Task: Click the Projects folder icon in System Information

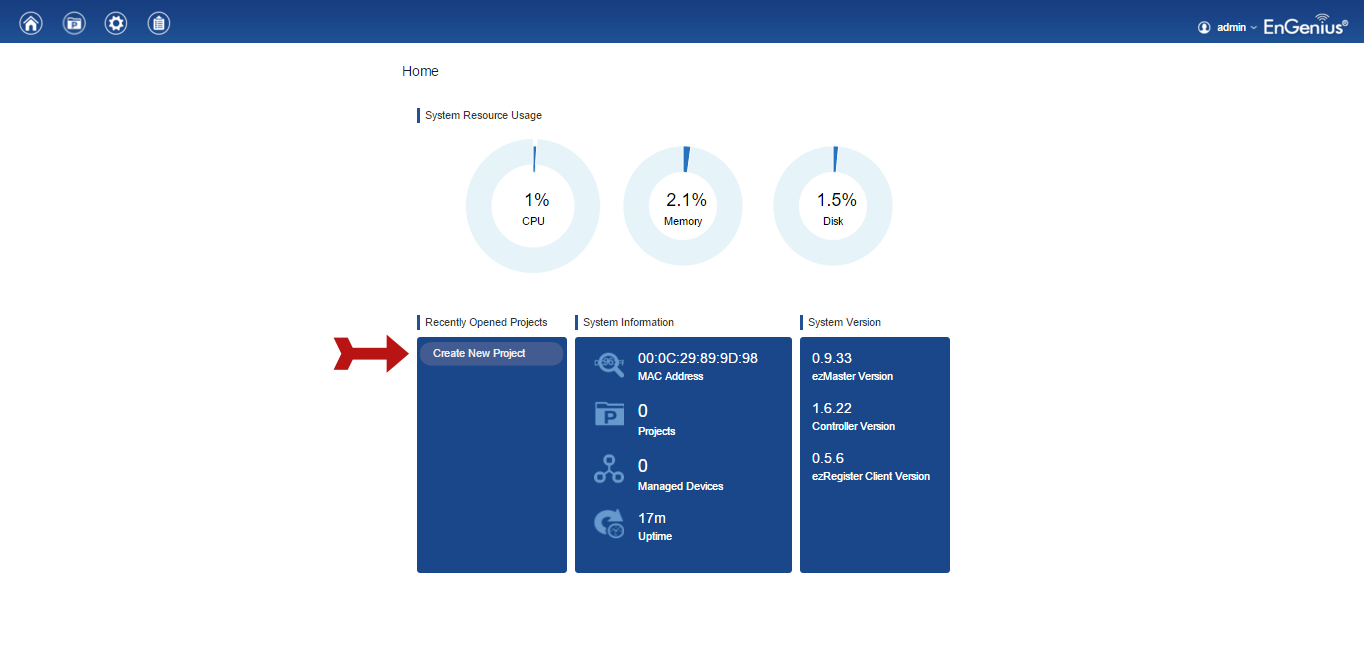Action: click(x=609, y=414)
